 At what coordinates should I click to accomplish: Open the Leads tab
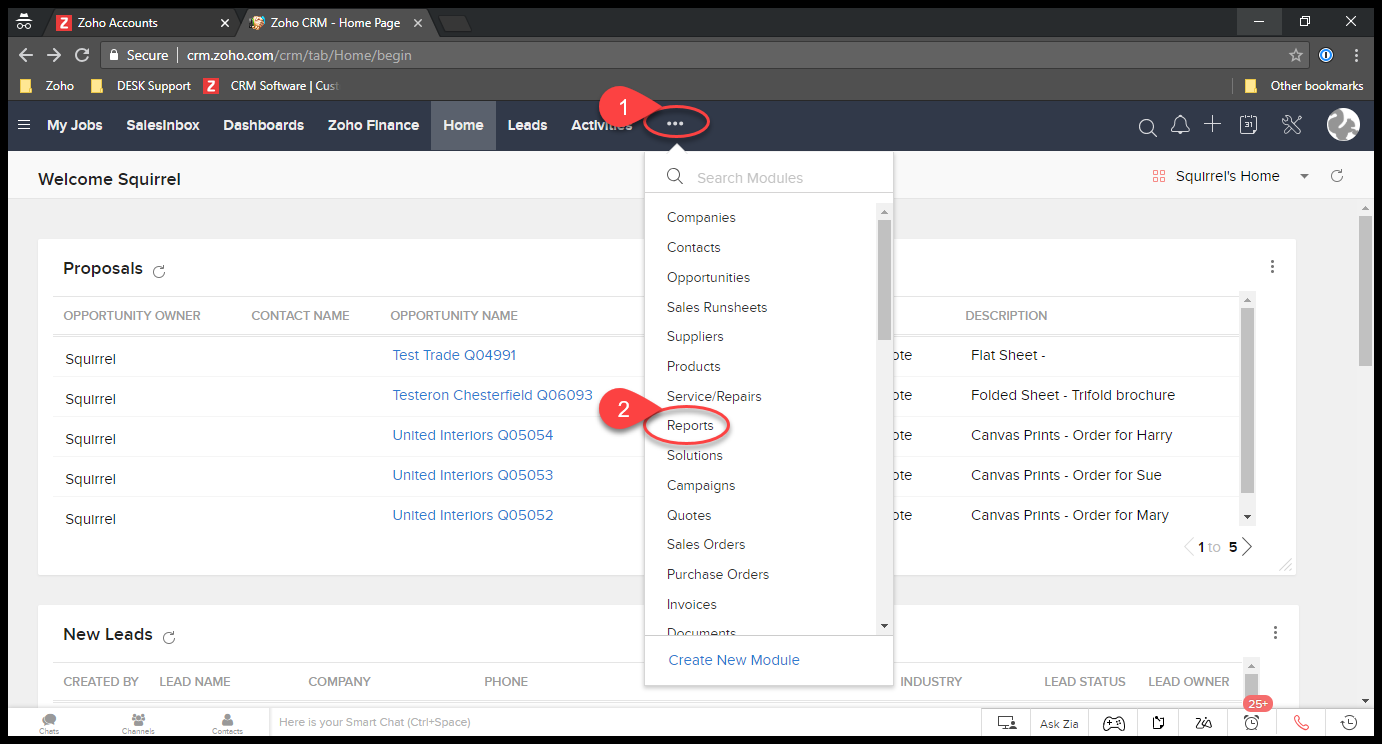click(527, 125)
